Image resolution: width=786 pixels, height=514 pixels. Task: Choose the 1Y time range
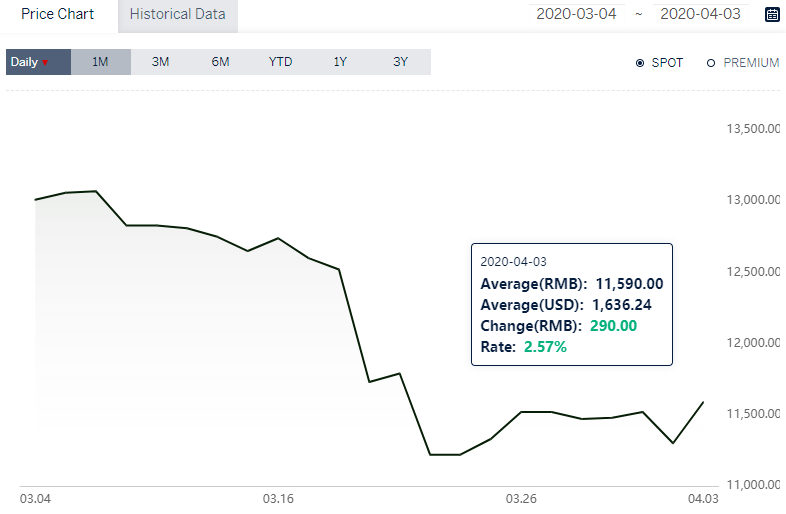340,62
